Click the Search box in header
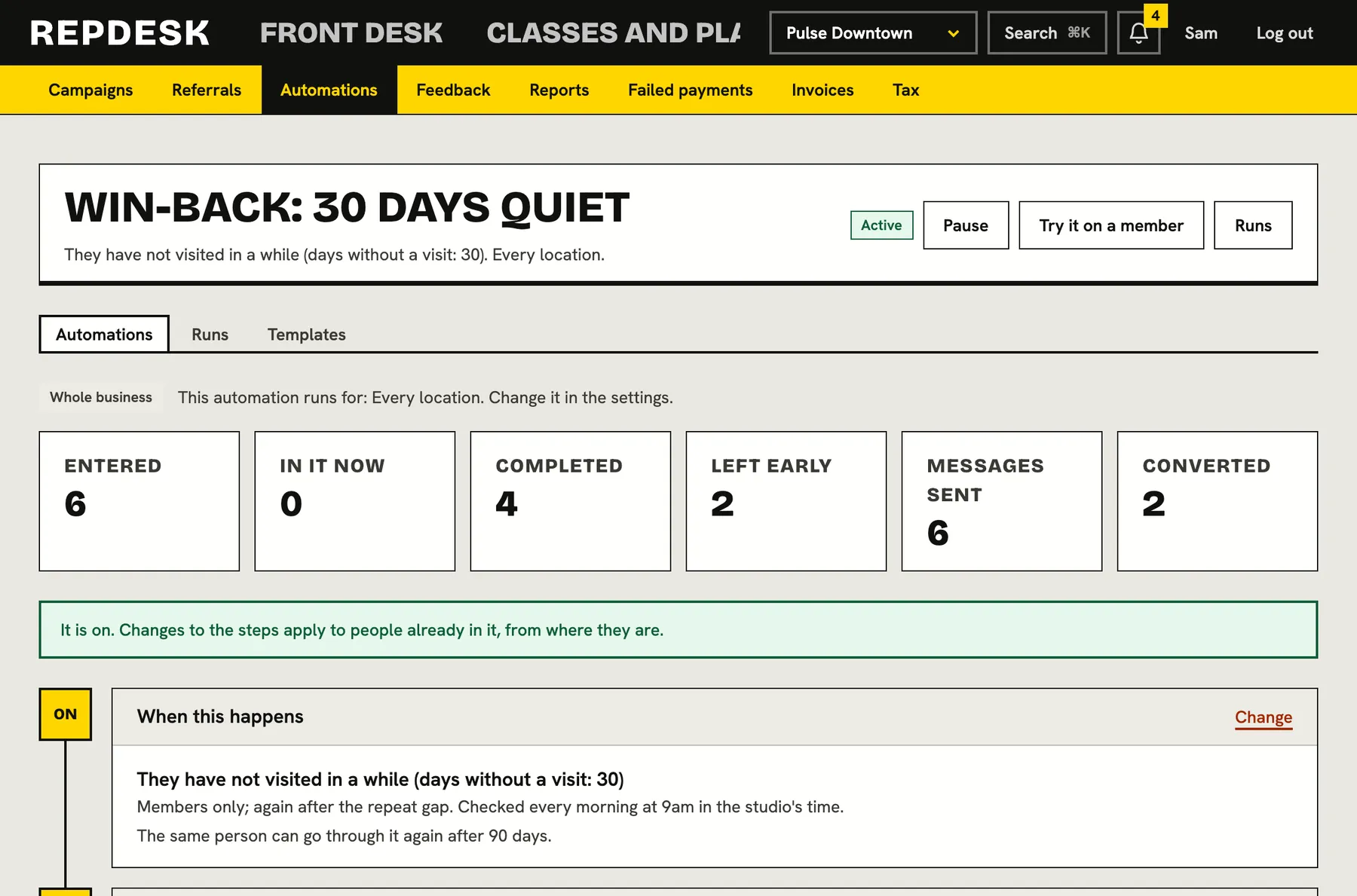Image resolution: width=1357 pixels, height=896 pixels. pyautogui.click(x=1047, y=33)
